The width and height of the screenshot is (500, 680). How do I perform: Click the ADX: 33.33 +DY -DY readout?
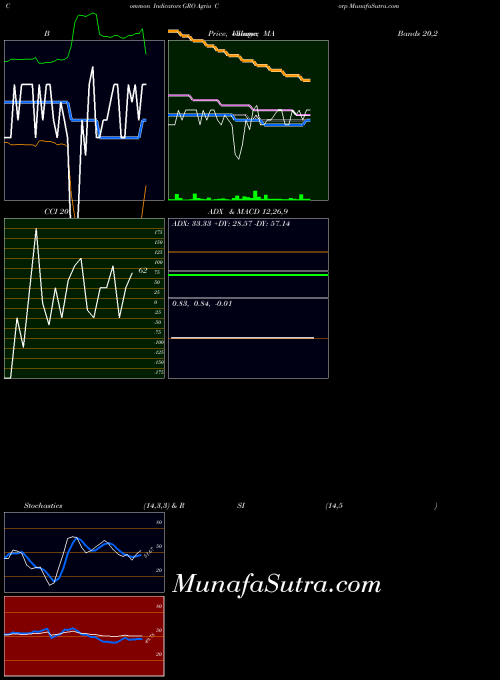coord(231,224)
